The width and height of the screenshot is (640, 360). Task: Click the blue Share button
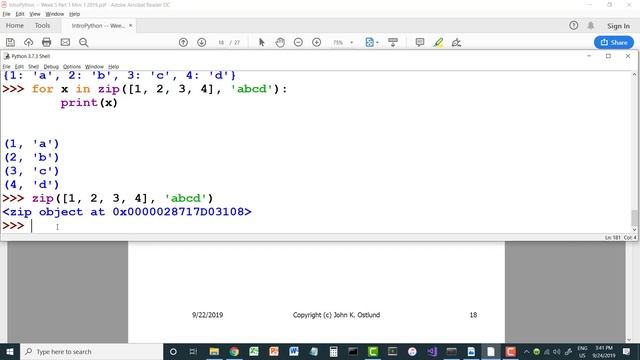(614, 42)
